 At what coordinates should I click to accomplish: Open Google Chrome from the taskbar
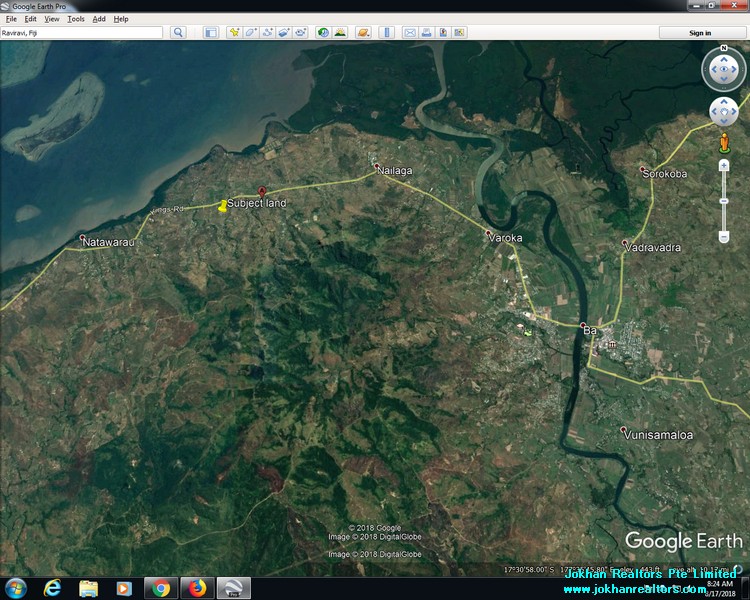[160, 588]
